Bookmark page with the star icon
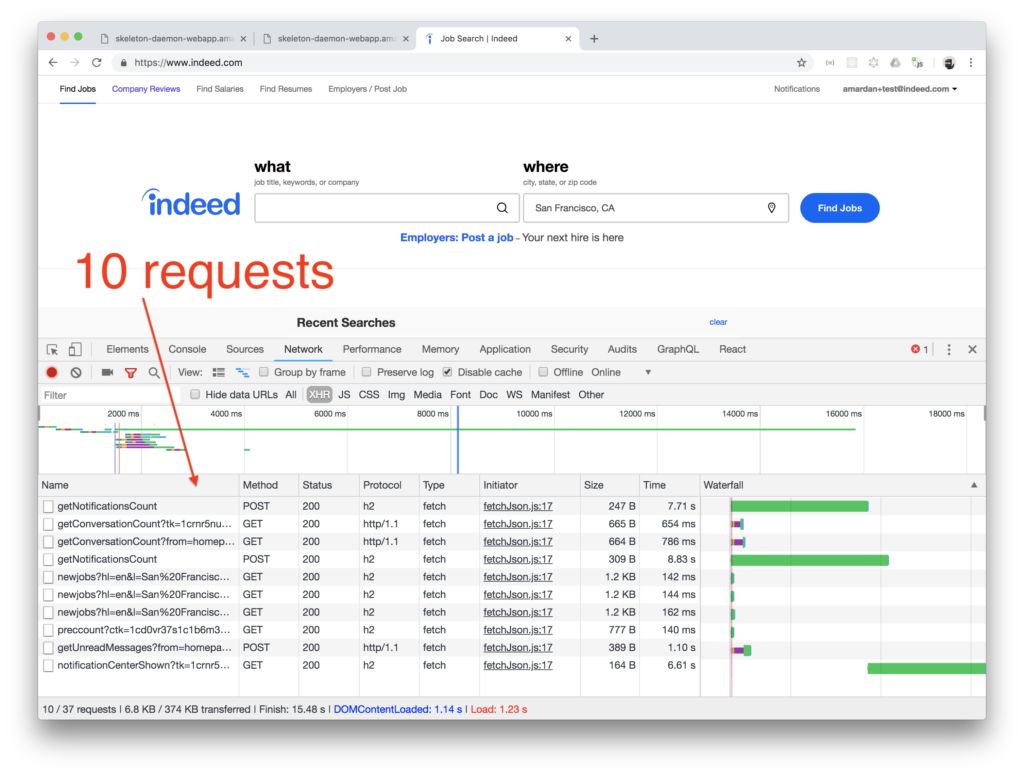This screenshot has width=1024, height=774. tap(801, 63)
